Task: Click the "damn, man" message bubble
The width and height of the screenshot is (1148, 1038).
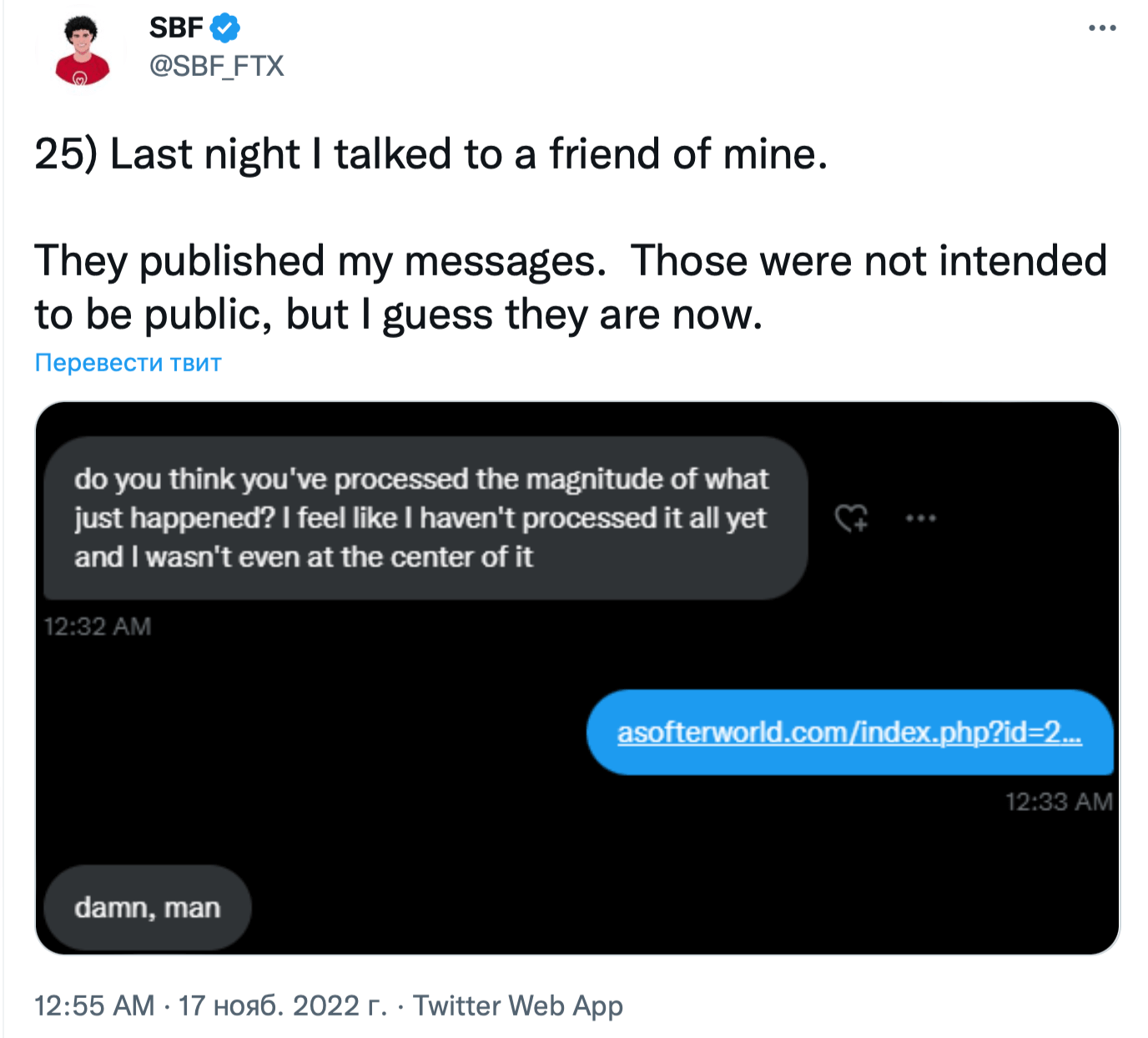Action: 147,908
